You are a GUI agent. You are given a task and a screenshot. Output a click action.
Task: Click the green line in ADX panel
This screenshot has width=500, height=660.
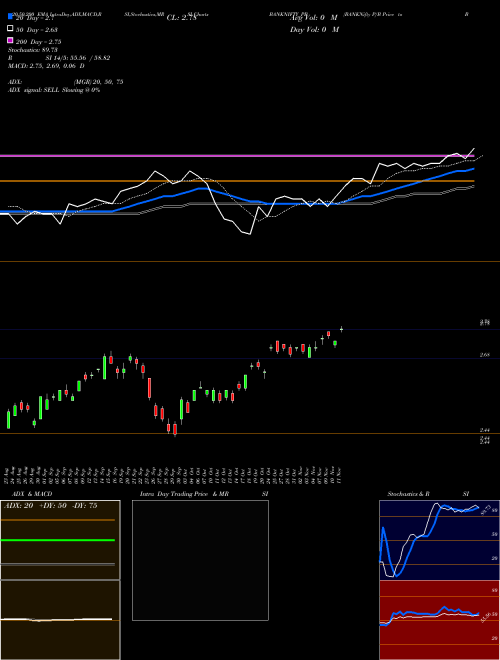pos(58,540)
